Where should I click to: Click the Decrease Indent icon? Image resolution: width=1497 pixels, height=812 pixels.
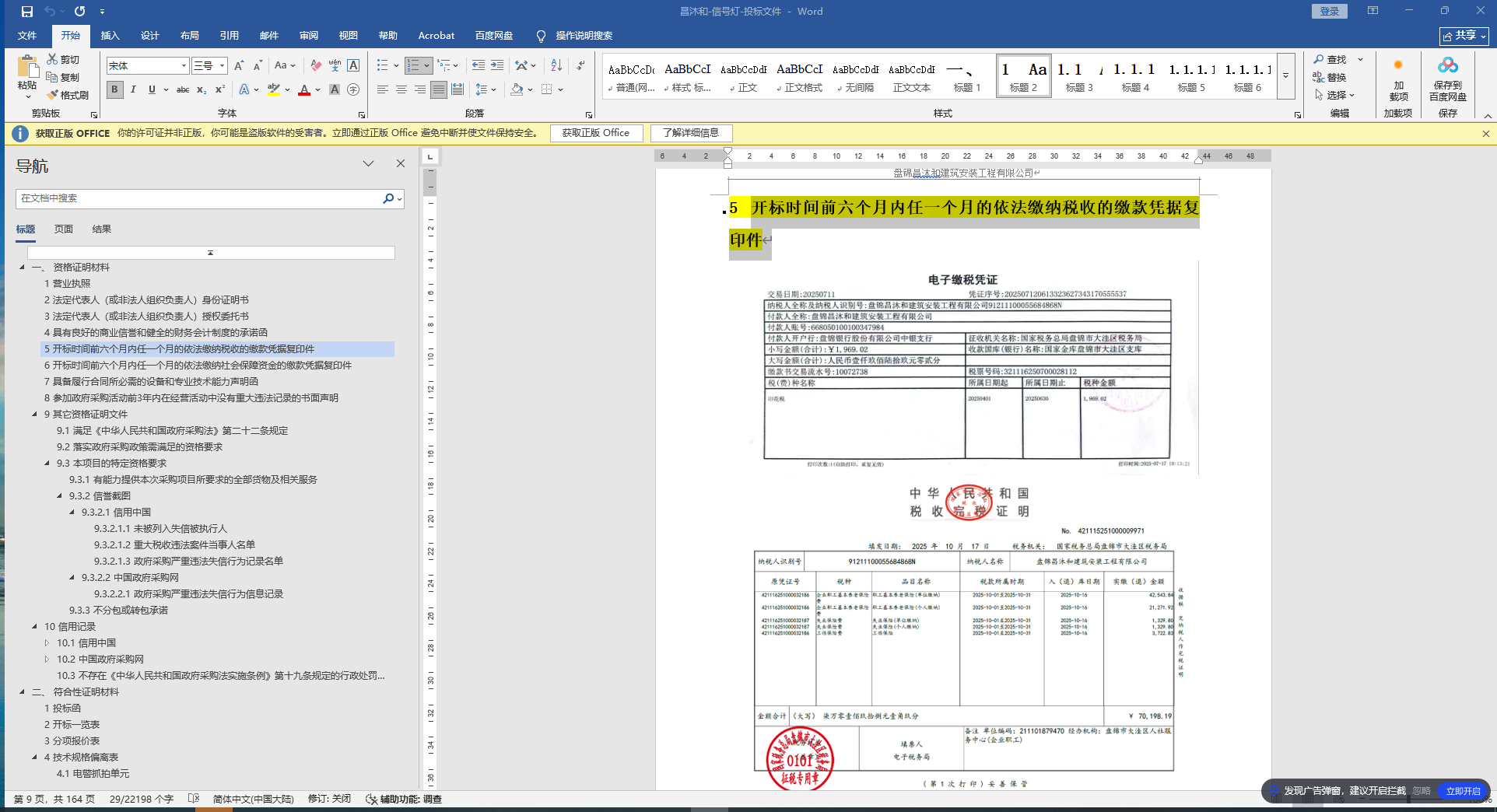pos(478,65)
